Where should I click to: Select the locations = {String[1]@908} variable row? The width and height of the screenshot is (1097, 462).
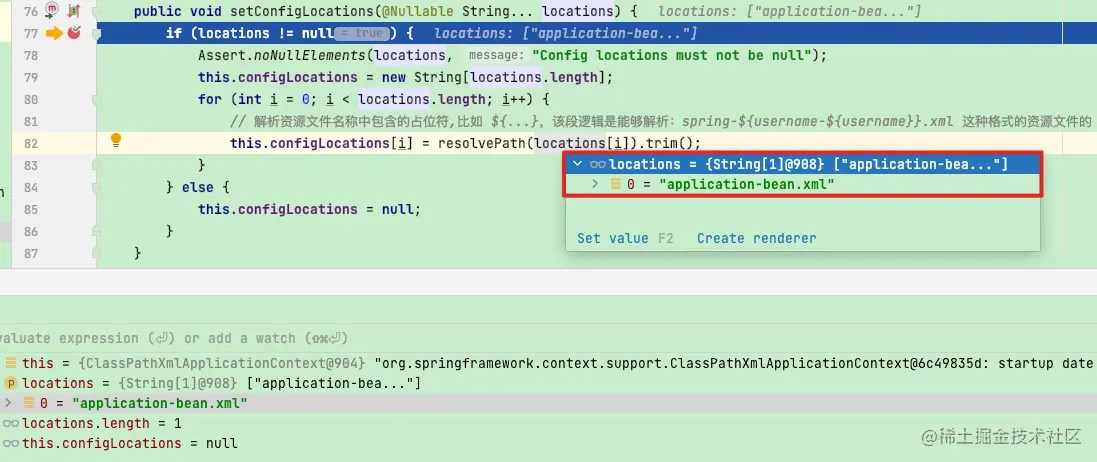coord(548,383)
